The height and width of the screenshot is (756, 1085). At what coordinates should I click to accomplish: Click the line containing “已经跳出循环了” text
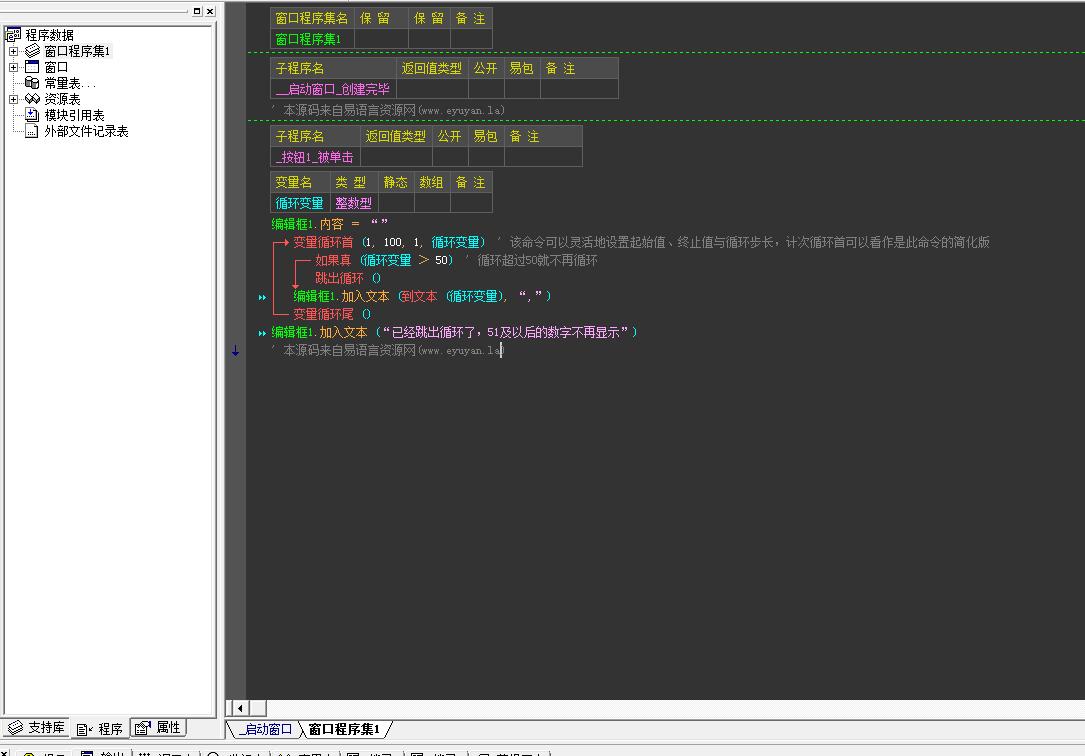(x=454, y=332)
